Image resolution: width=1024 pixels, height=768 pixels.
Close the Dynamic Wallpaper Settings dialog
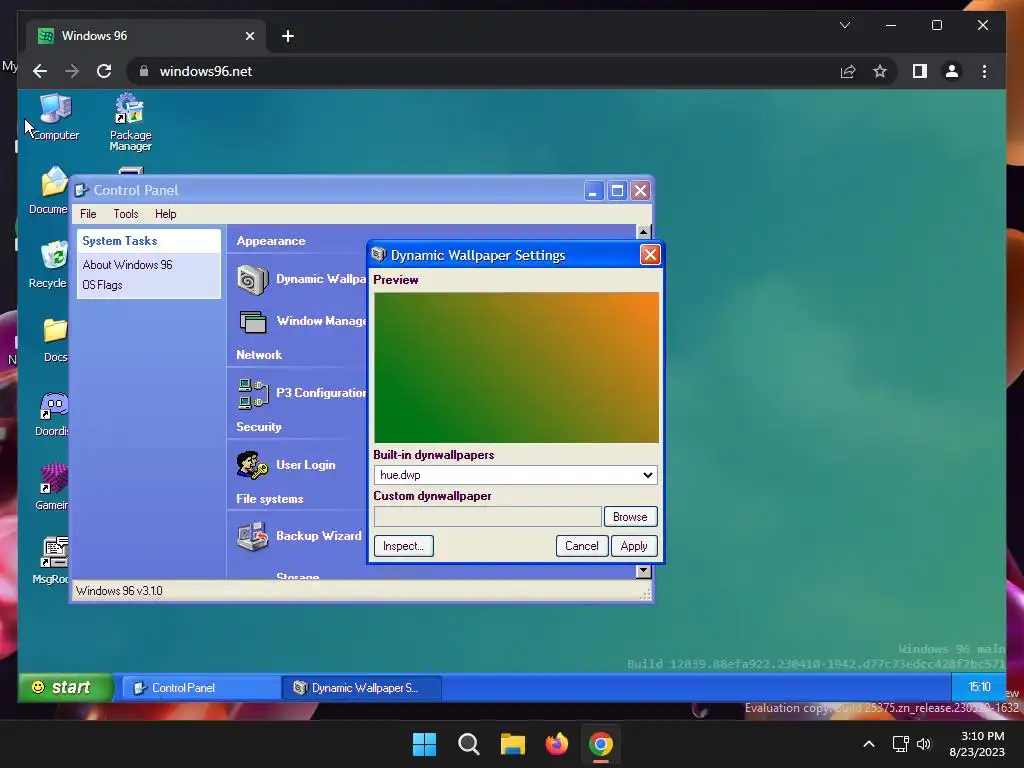pos(650,255)
